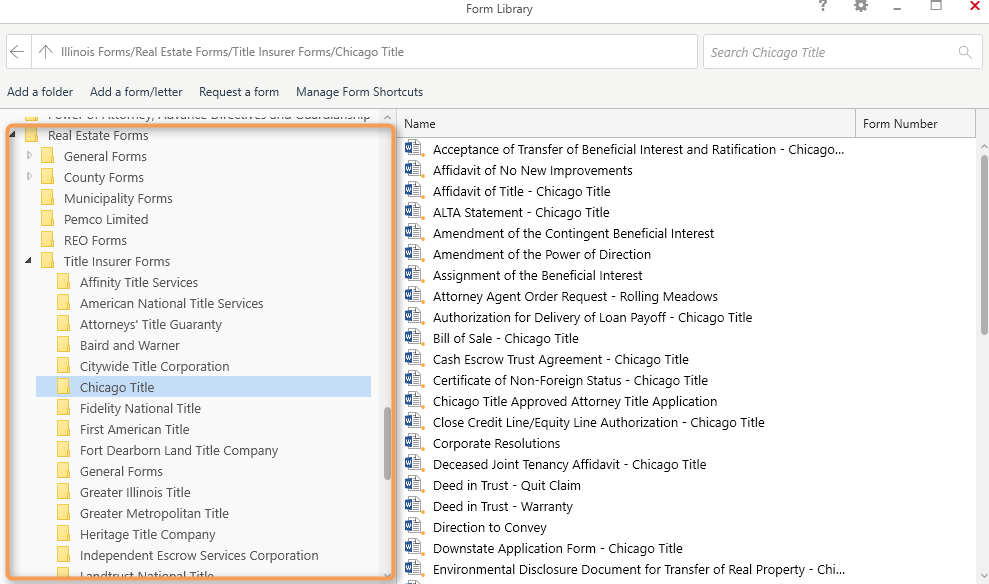Select 'Amendment of the Power of Direction'
Image resolution: width=989 pixels, height=584 pixels.
542,254
